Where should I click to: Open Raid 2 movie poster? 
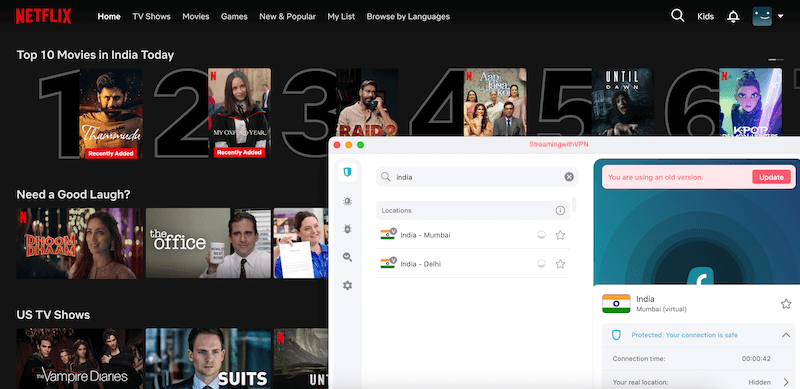click(x=367, y=102)
